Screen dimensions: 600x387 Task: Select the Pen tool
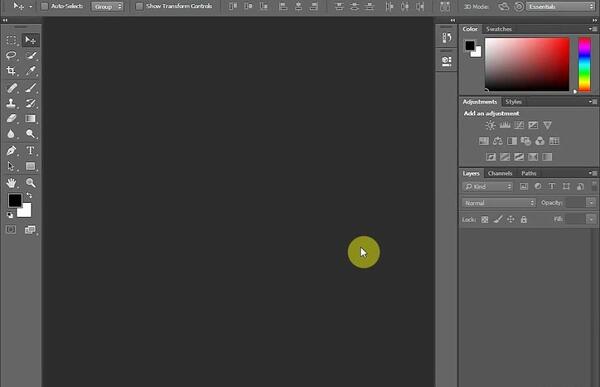[11, 150]
